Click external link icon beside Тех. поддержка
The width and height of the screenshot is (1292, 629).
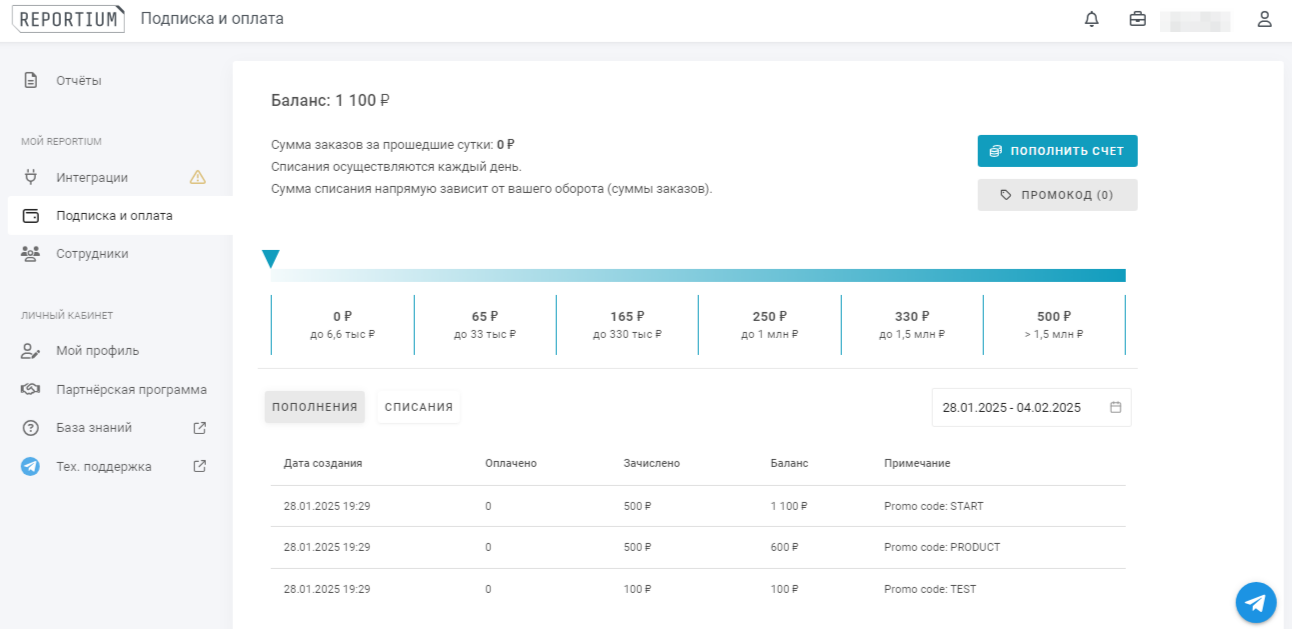[x=199, y=466]
